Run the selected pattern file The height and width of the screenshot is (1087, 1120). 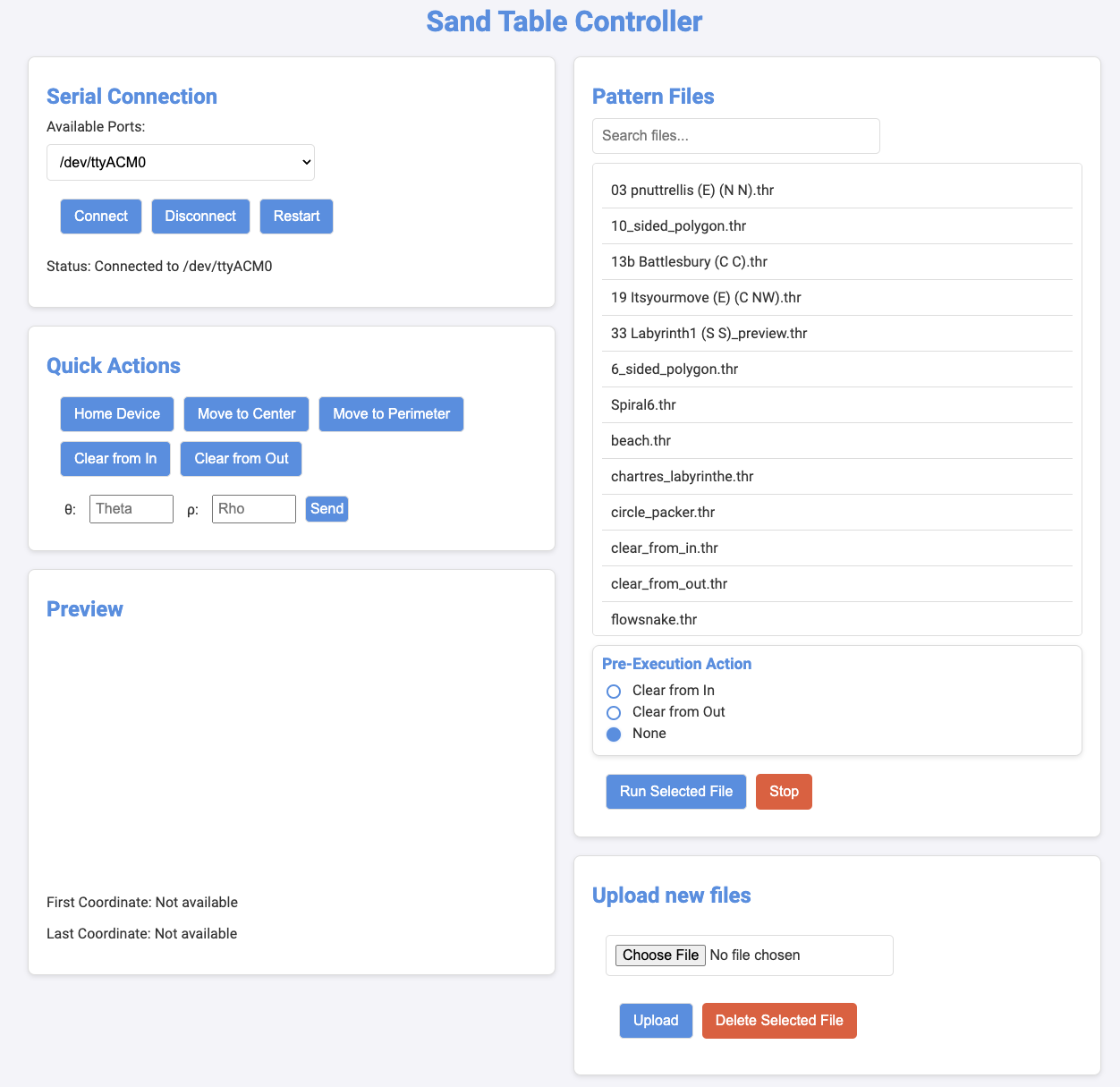pos(676,792)
